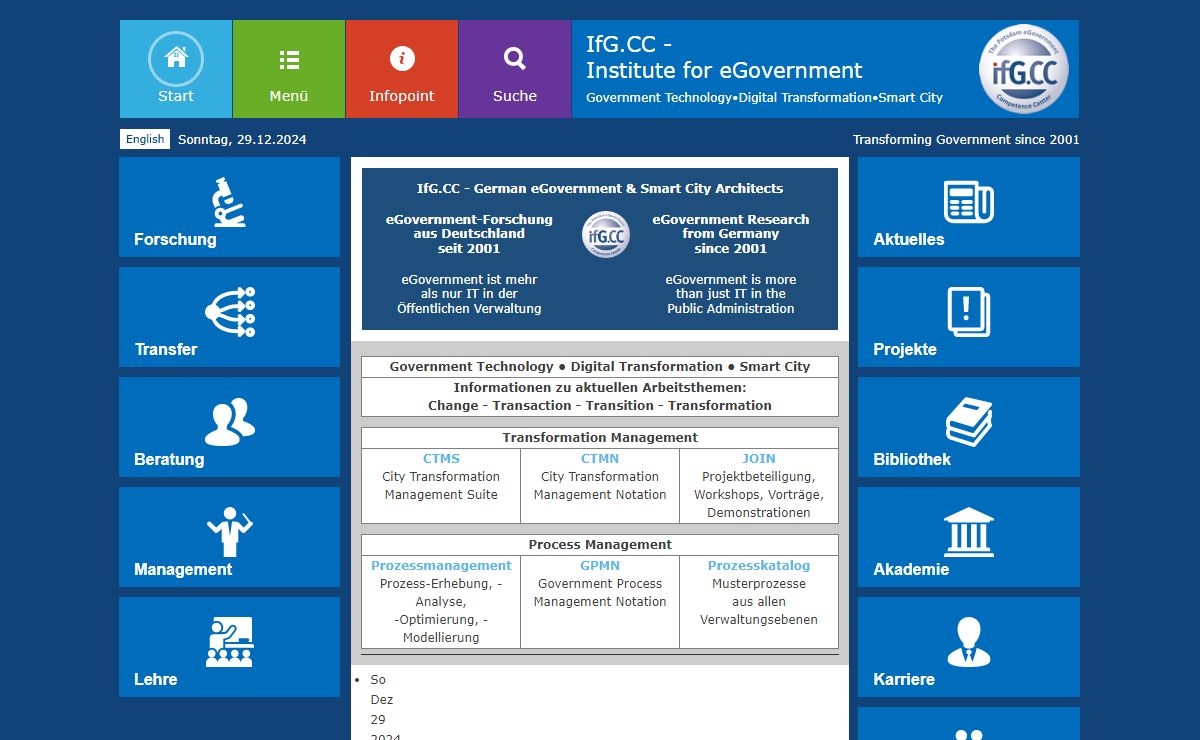The image size is (1200, 740).
Task: Click 'Projektbeteiligung, Workshops, Vorträge, Demonstrationen' text
Action: (759, 495)
